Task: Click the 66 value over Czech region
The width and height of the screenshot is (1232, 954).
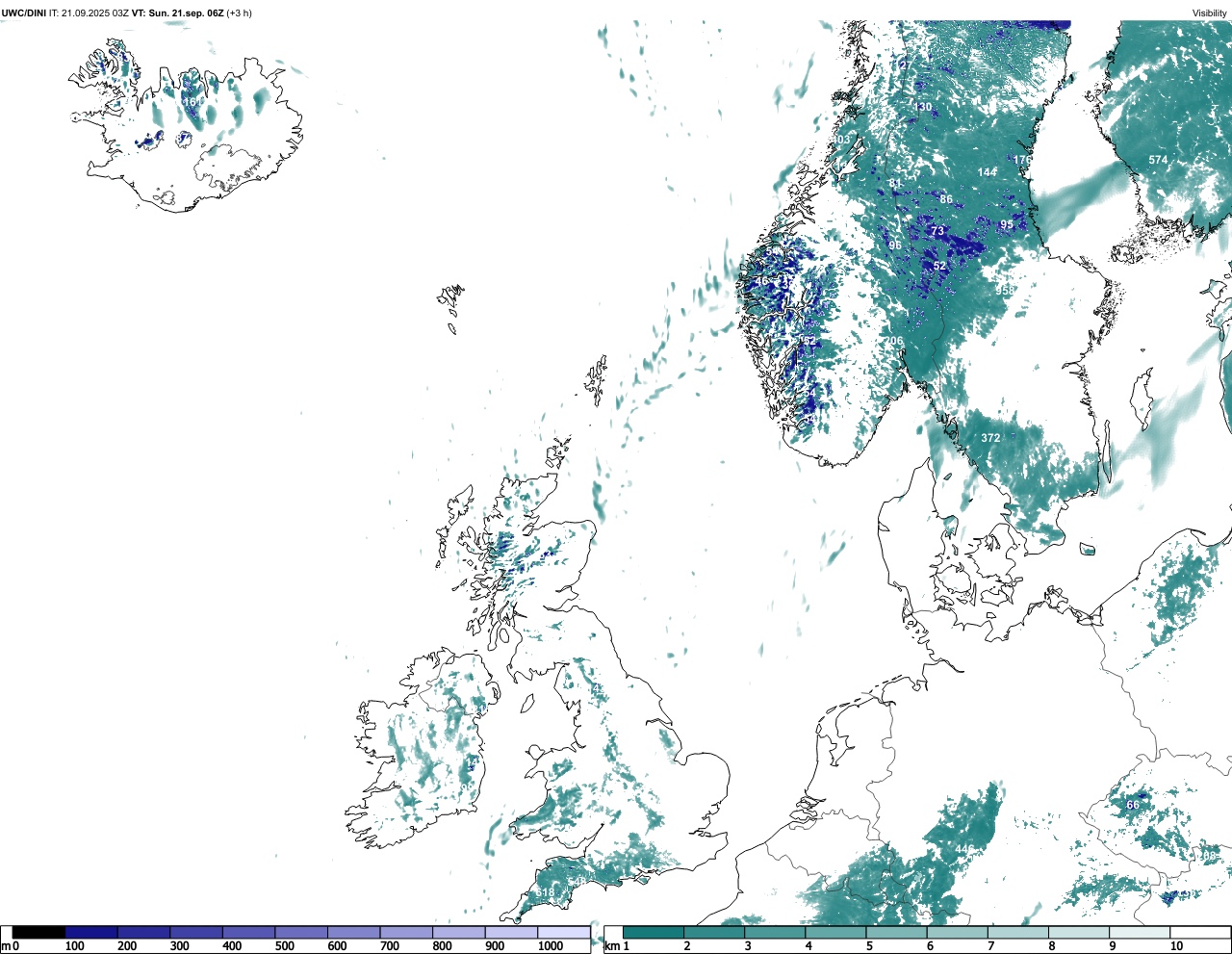Action: tap(1133, 805)
